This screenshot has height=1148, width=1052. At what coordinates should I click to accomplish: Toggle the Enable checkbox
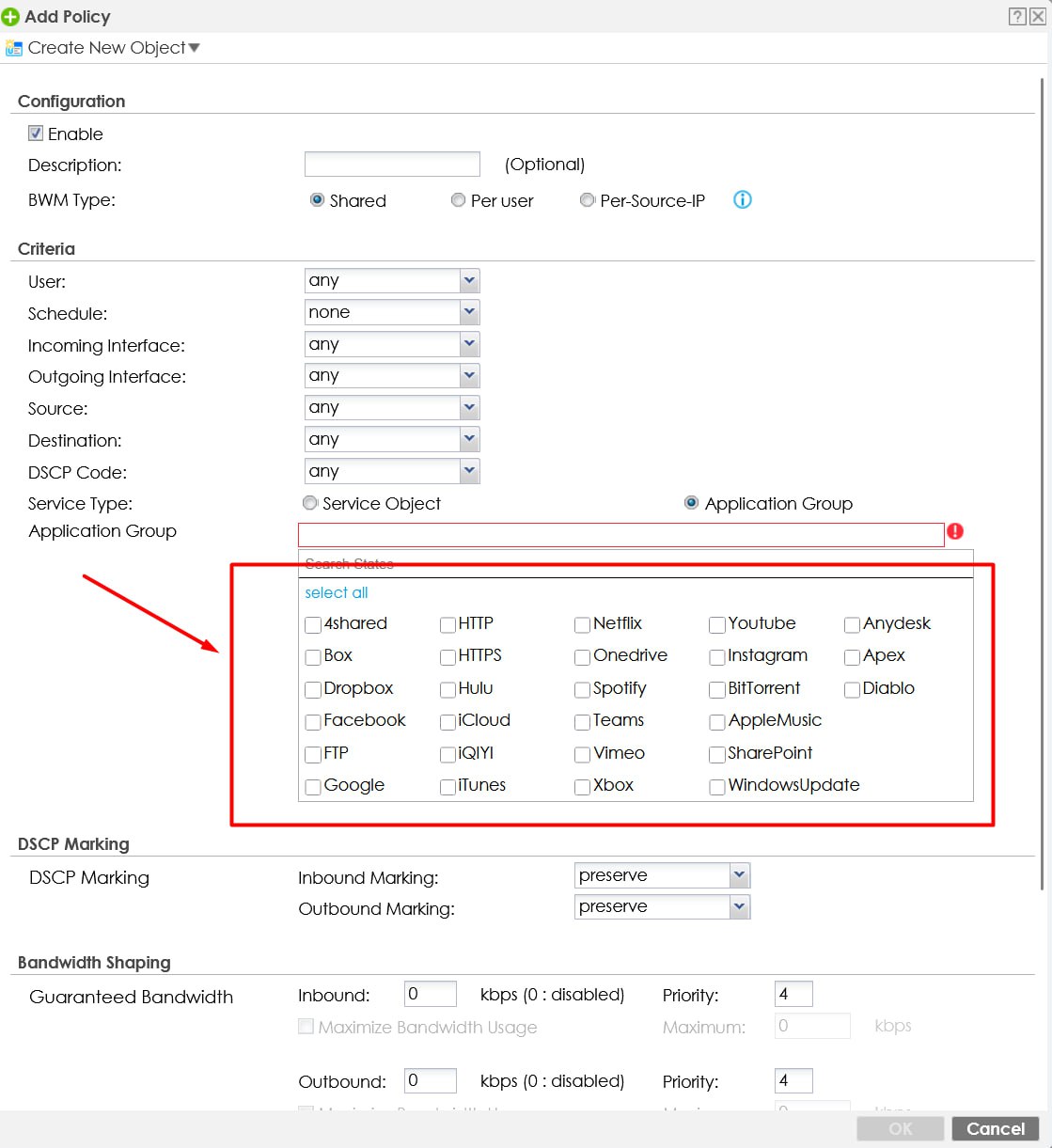coord(36,134)
